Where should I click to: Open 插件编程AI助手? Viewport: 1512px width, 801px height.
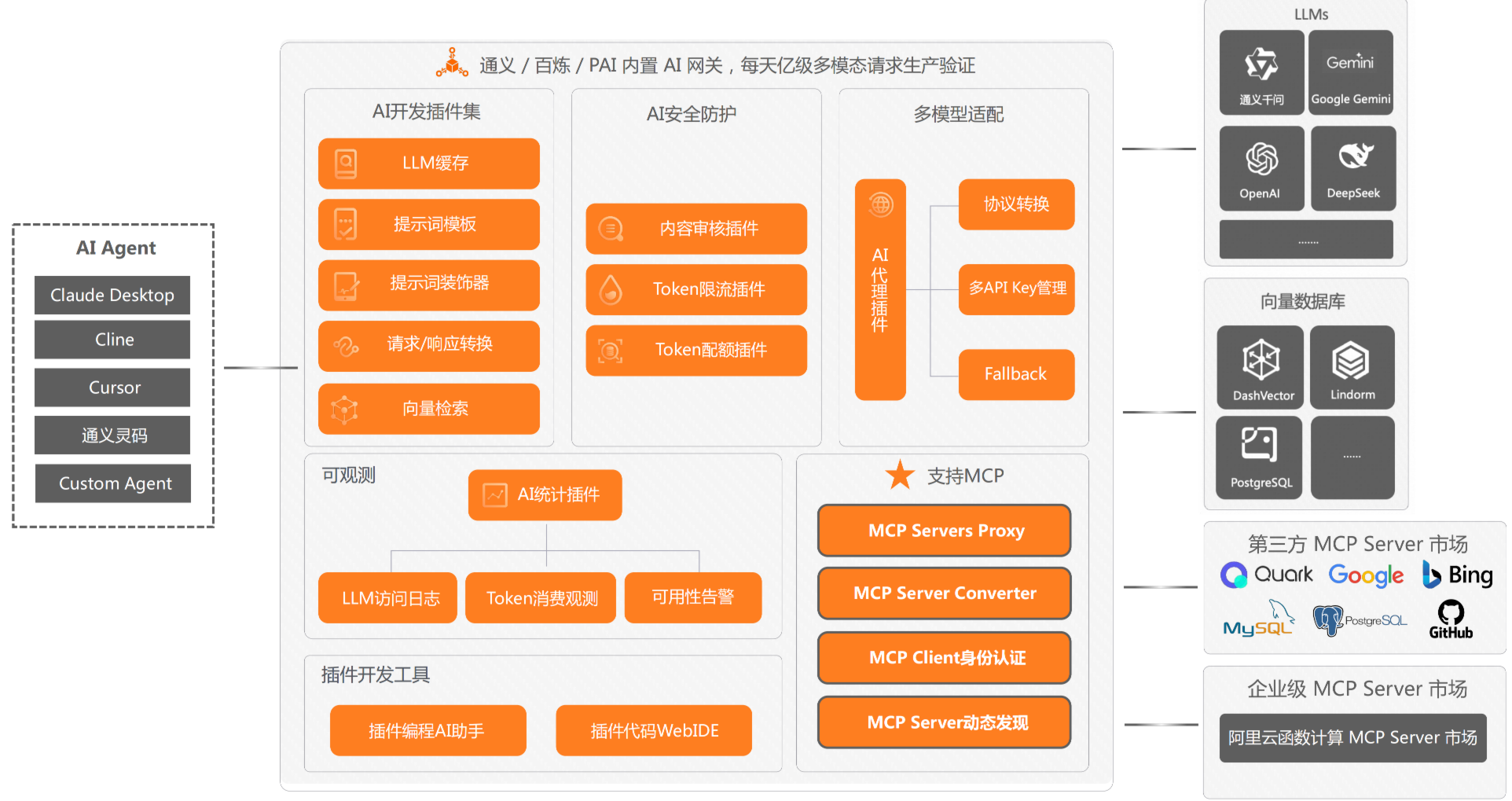coord(428,730)
